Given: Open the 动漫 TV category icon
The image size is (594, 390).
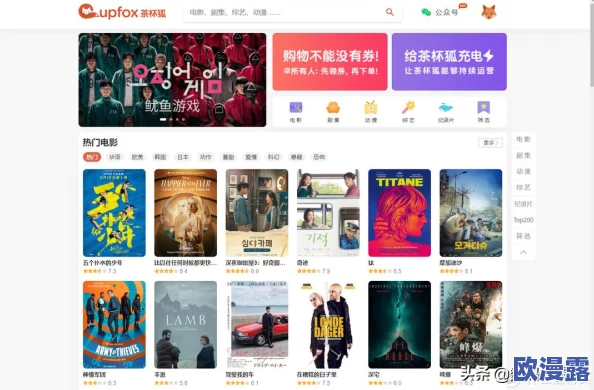Looking at the screenshot, I should coord(370,112).
